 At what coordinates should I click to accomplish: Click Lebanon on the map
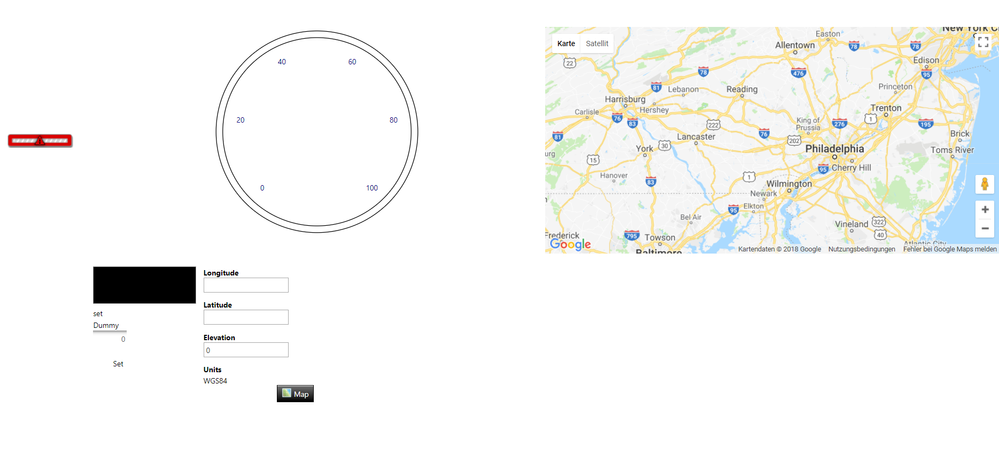pos(683,90)
